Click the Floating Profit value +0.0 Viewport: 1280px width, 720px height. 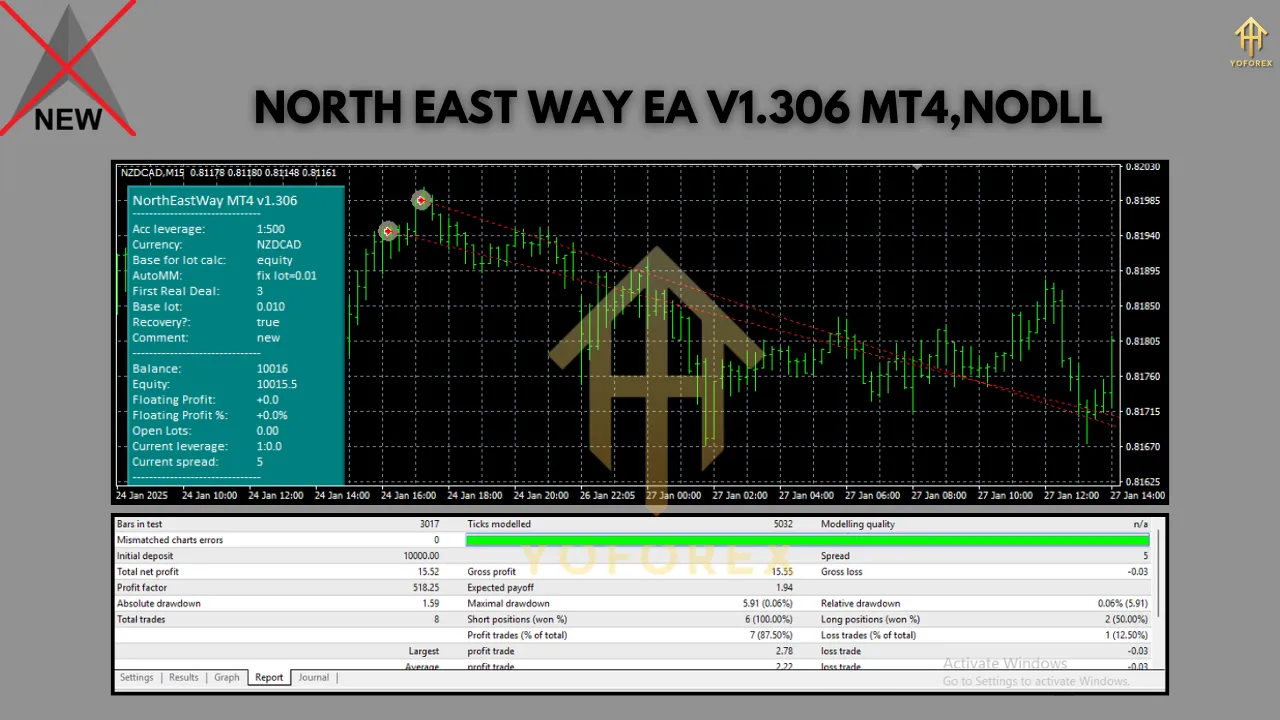(x=266, y=400)
